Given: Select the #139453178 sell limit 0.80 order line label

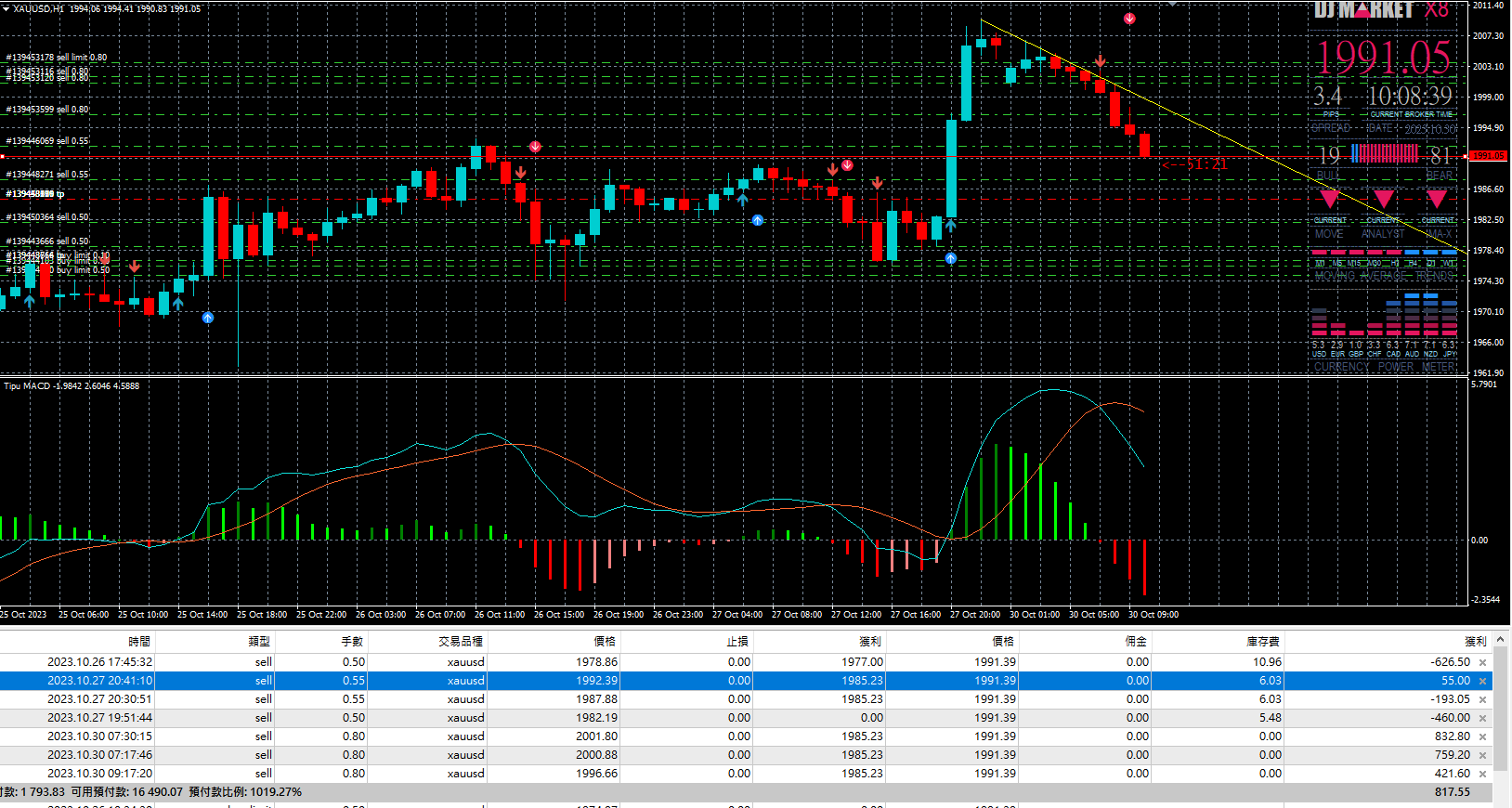Looking at the screenshot, I should coord(57,58).
